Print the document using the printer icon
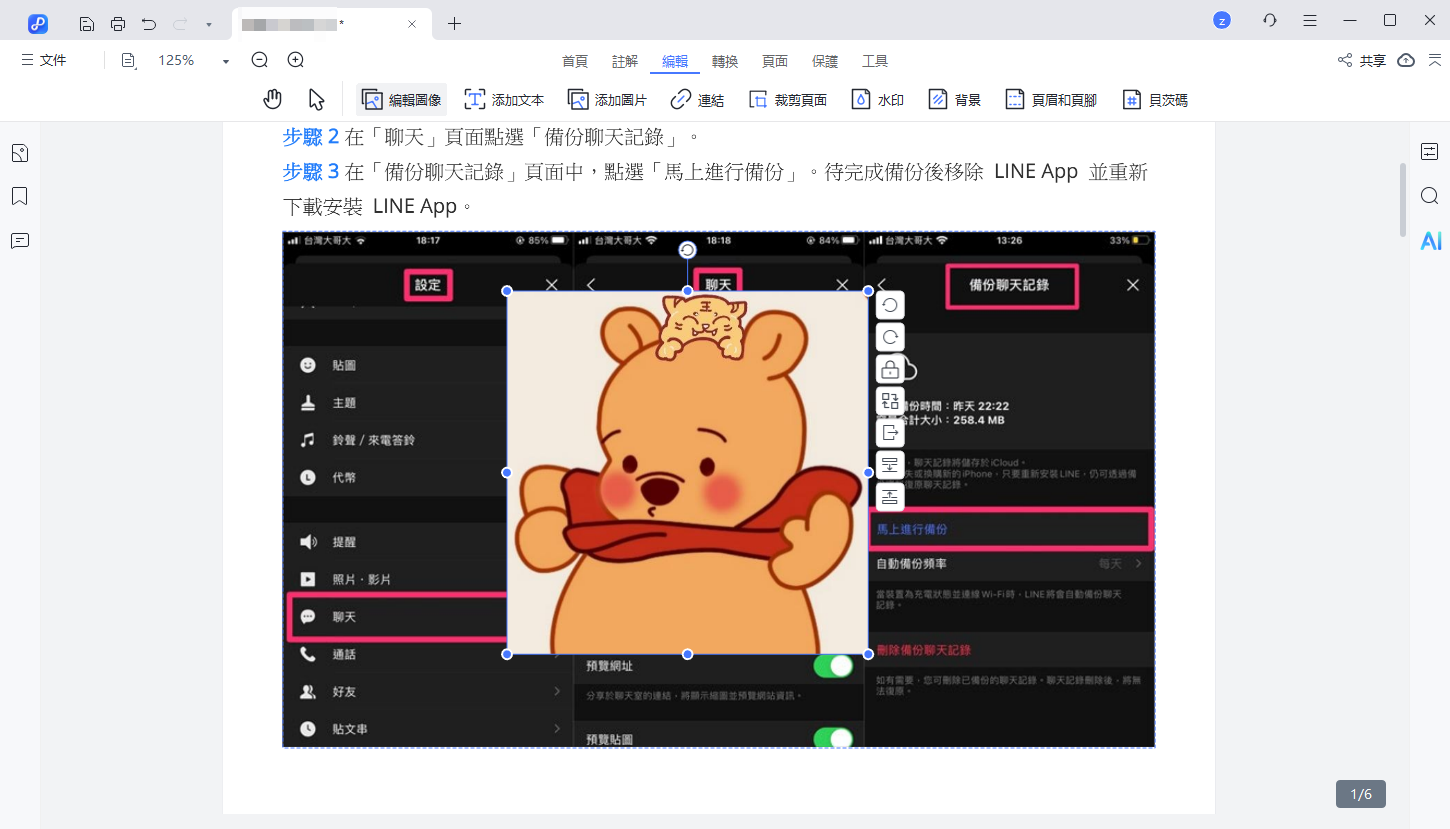The height and width of the screenshot is (829, 1450). coord(118,23)
